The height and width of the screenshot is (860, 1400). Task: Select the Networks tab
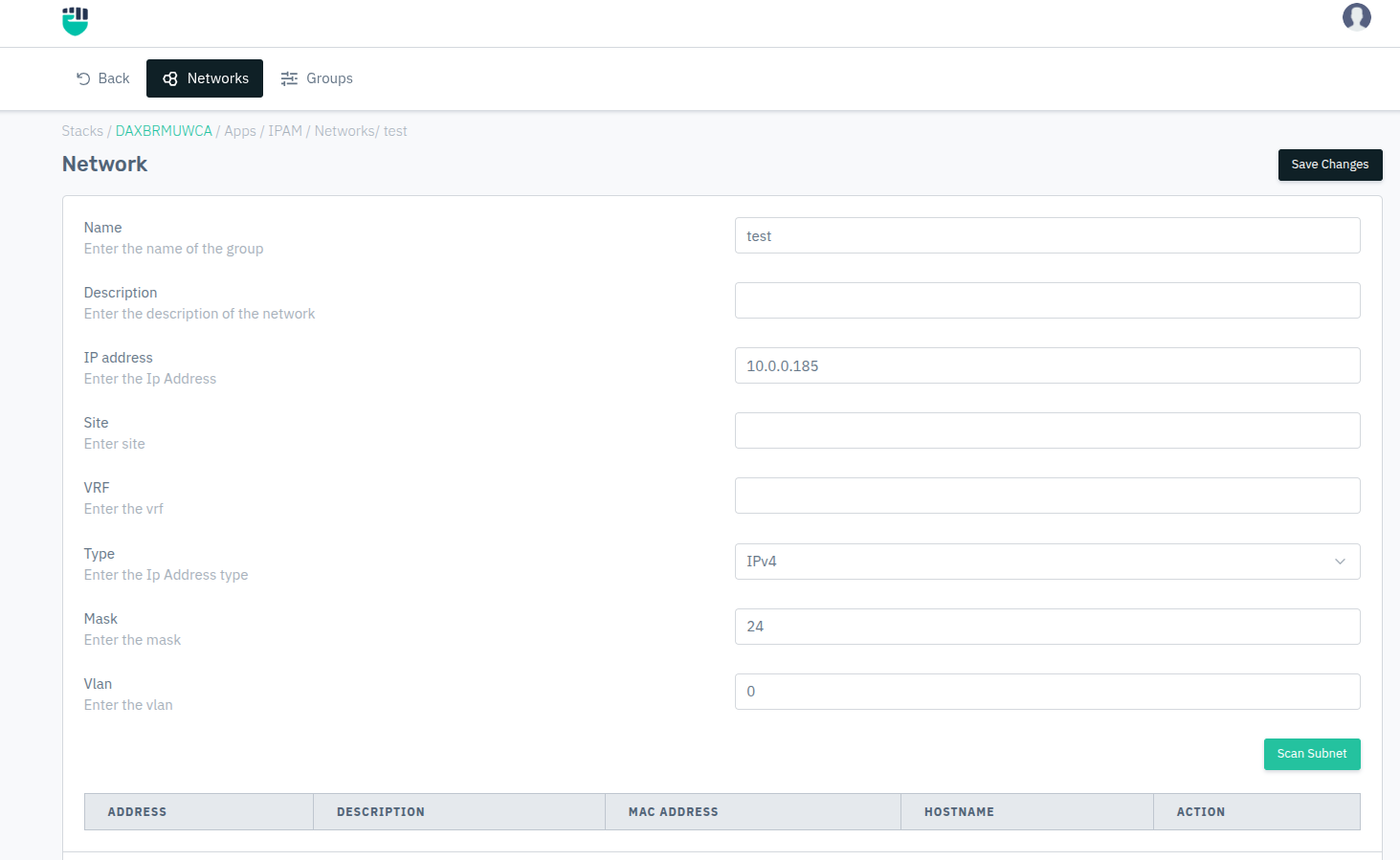click(205, 78)
